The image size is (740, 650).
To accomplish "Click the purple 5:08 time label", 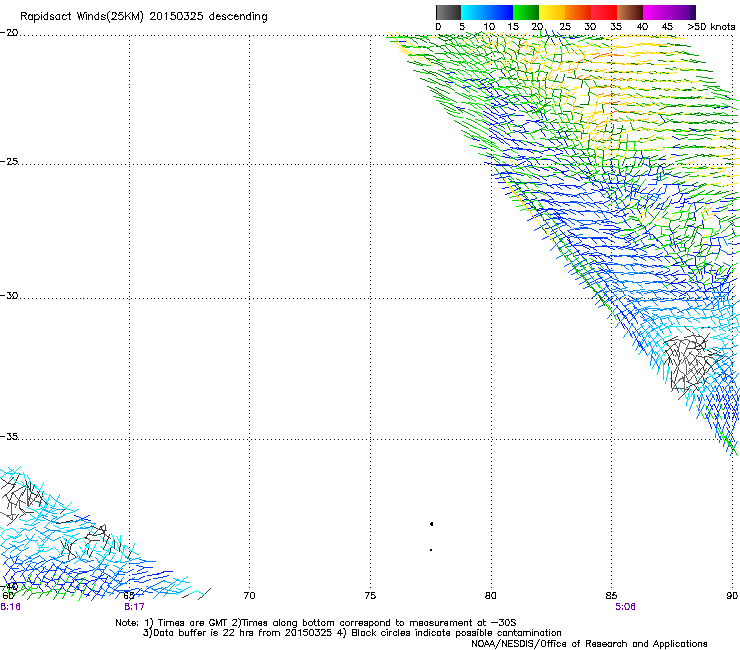I will tap(625, 607).
